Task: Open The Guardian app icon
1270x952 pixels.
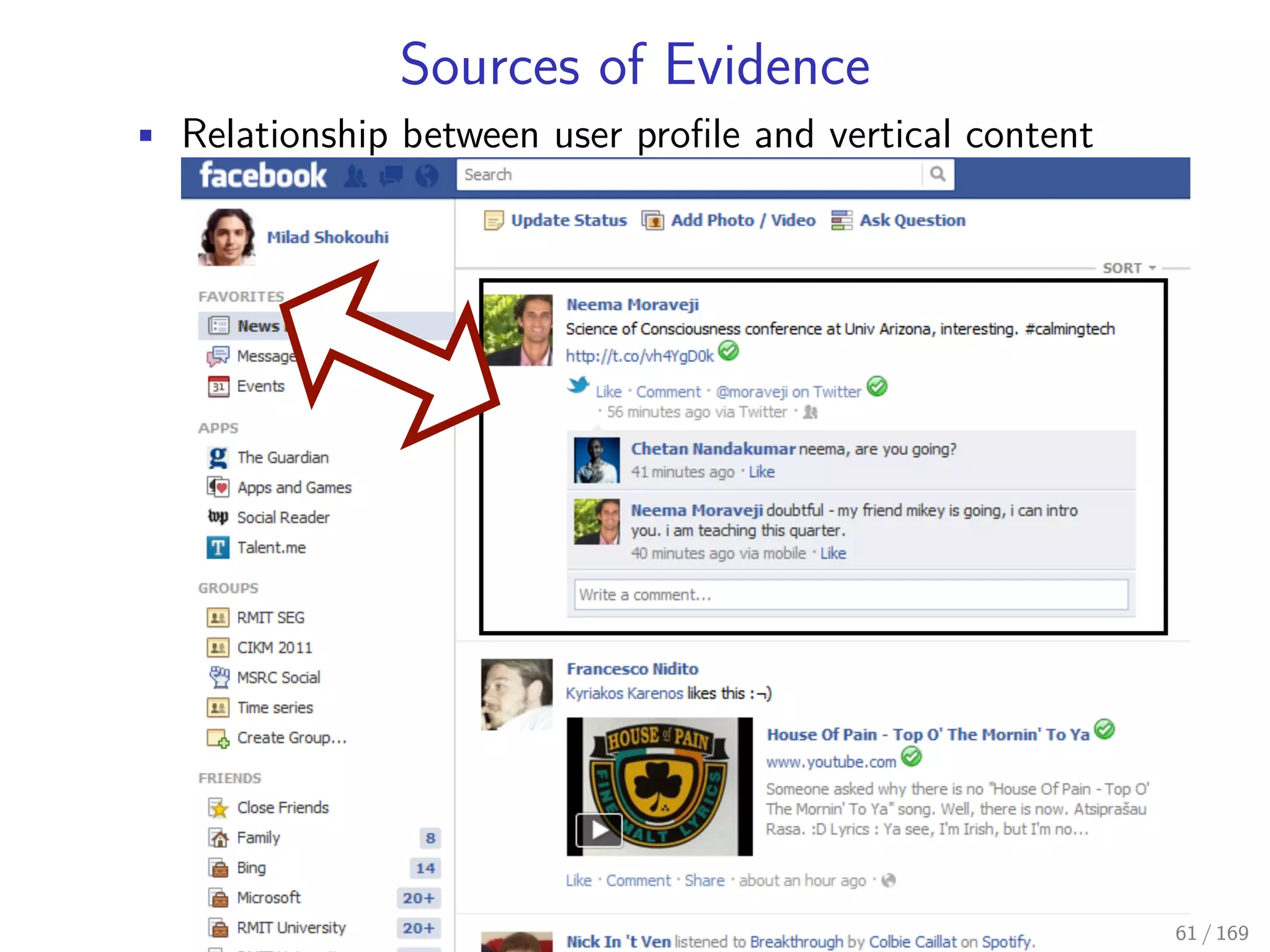Action: tap(218, 458)
